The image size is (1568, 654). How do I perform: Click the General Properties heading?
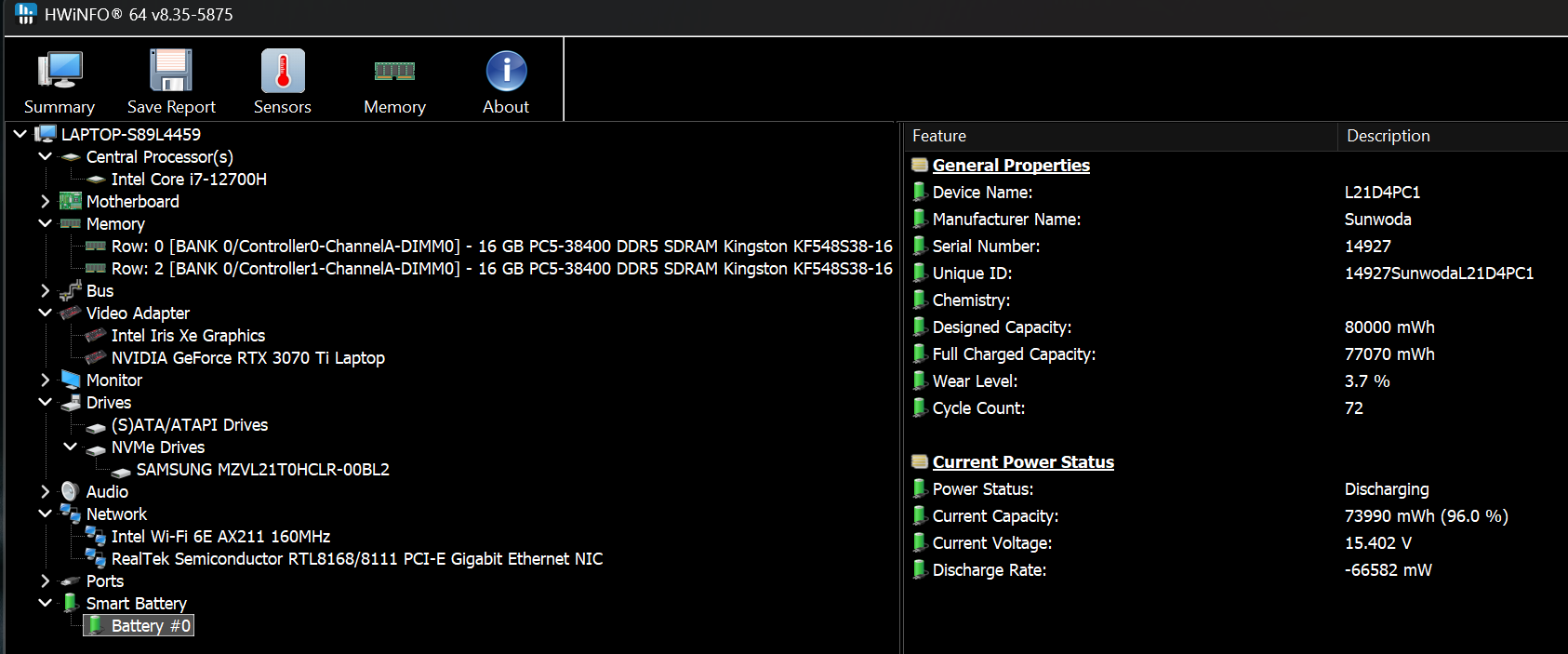[x=1011, y=165]
